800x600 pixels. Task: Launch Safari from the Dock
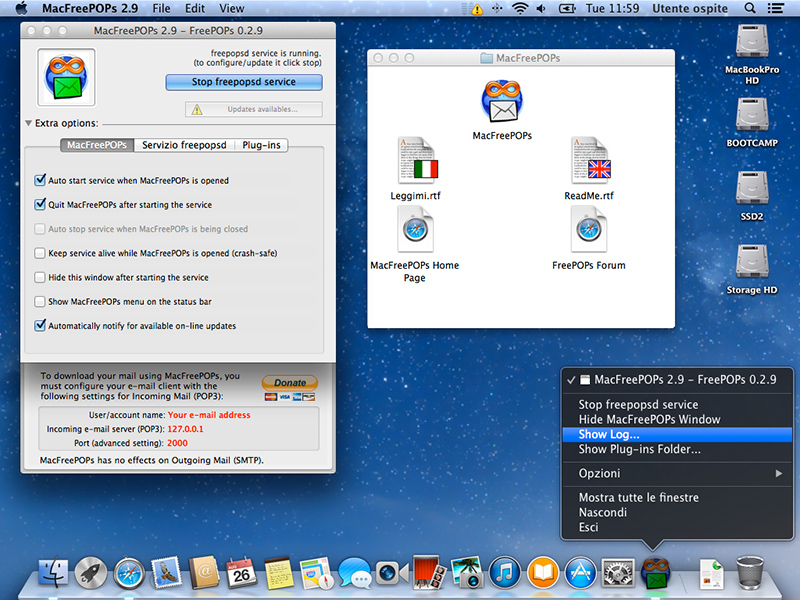[x=129, y=573]
